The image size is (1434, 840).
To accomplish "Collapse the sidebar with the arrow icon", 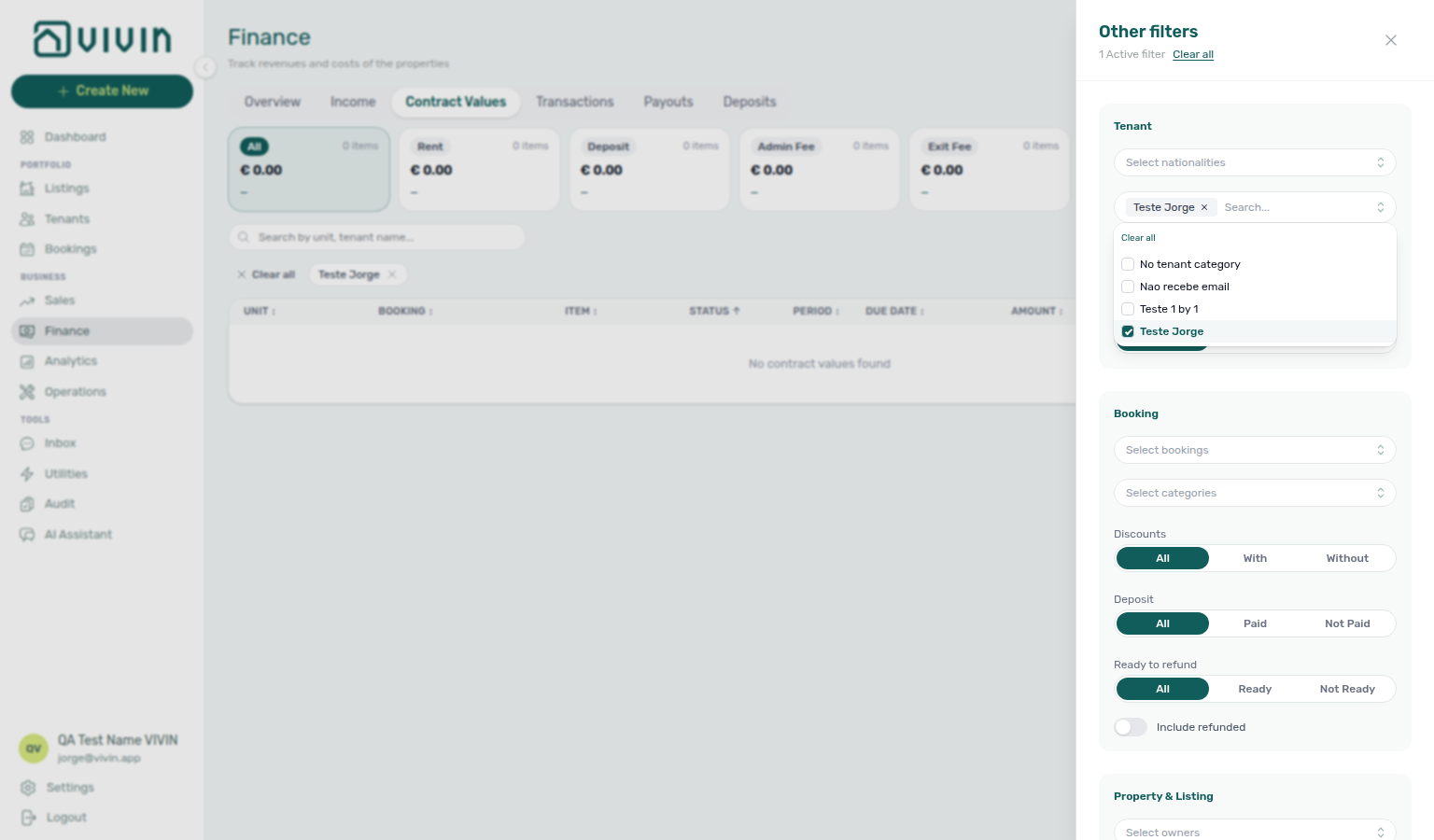I will click(205, 66).
